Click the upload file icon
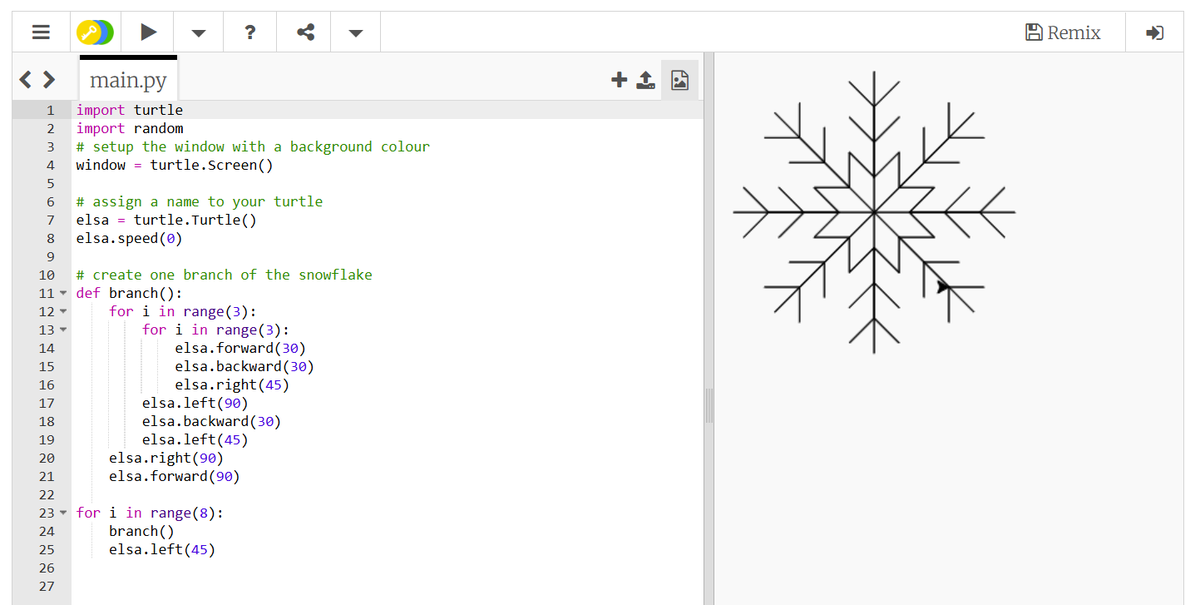This screenshot has width=1200, height=605. tap(647, 80)
